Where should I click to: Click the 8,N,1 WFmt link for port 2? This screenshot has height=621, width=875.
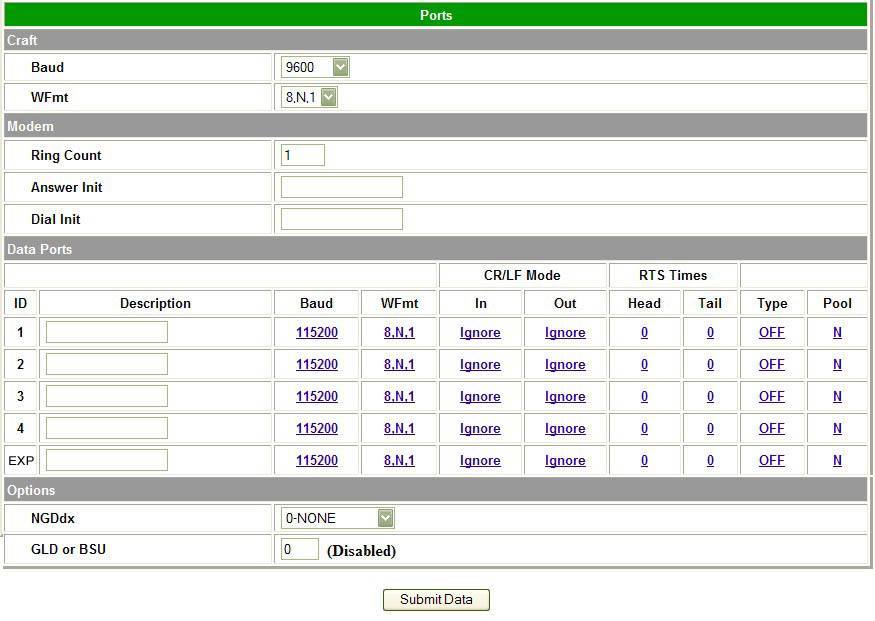(x=399, y=364)
